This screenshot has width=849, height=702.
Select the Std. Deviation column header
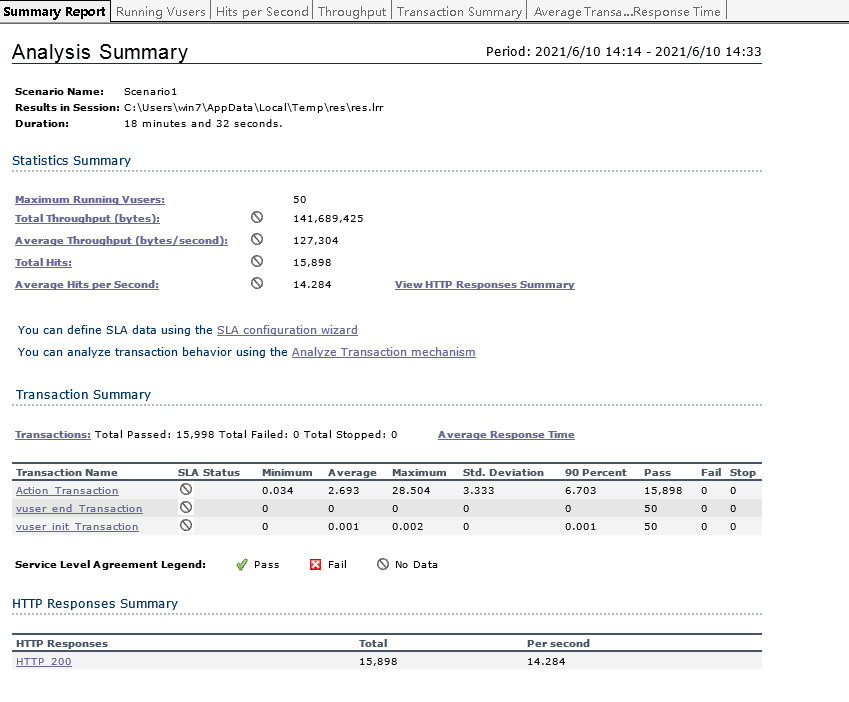click(x=503, y=473)
